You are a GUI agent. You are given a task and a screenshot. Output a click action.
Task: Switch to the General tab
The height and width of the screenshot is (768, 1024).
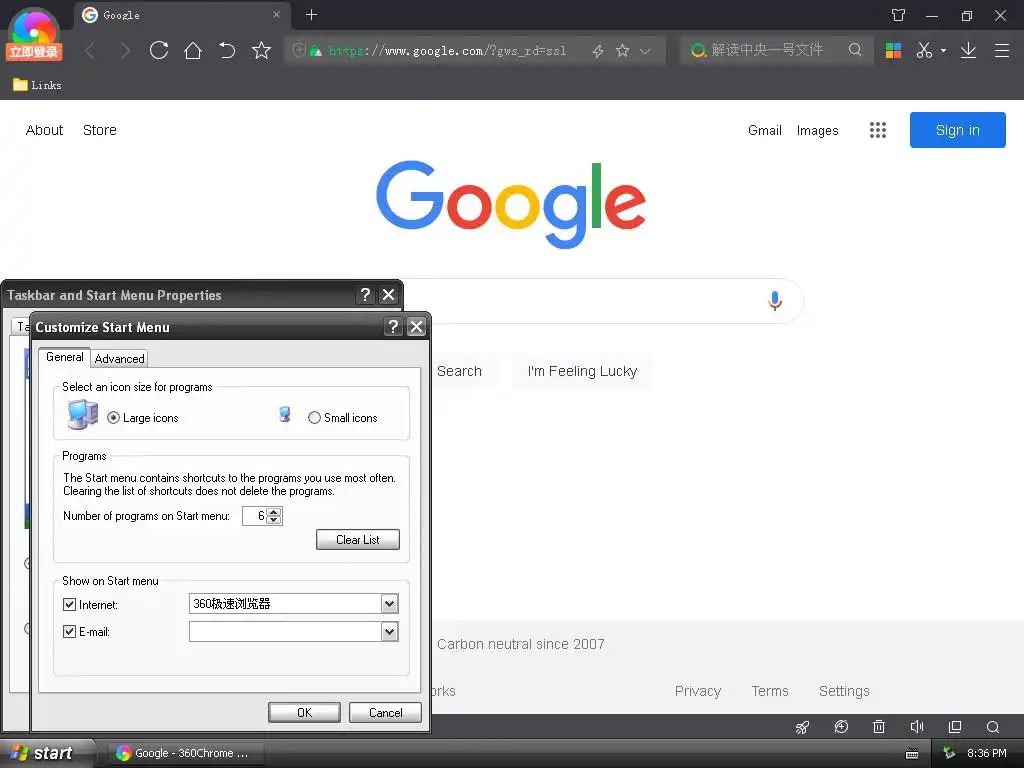tap(65, 357)
